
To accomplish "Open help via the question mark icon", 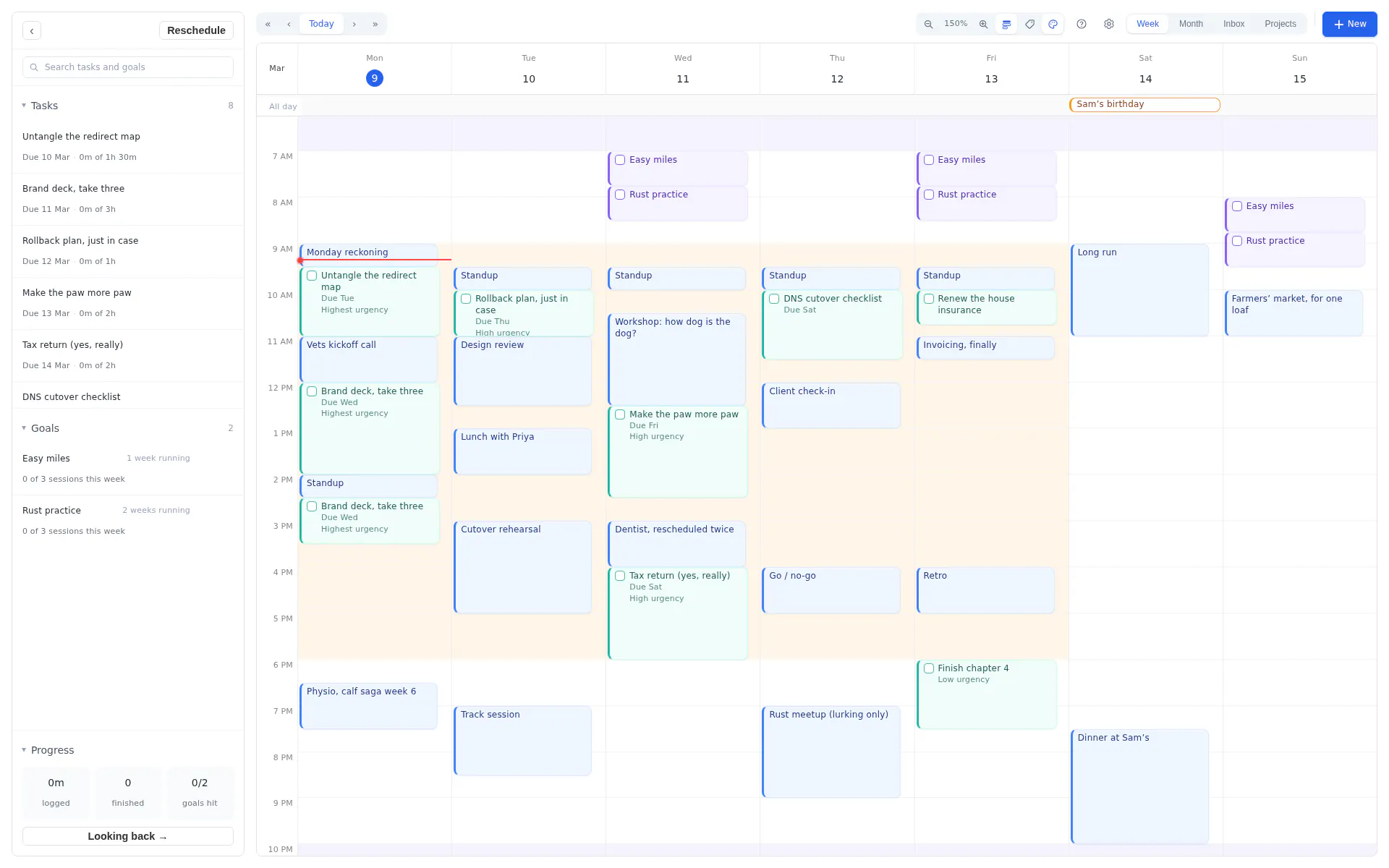I will pyautogui.click(x=1082, y=24).
